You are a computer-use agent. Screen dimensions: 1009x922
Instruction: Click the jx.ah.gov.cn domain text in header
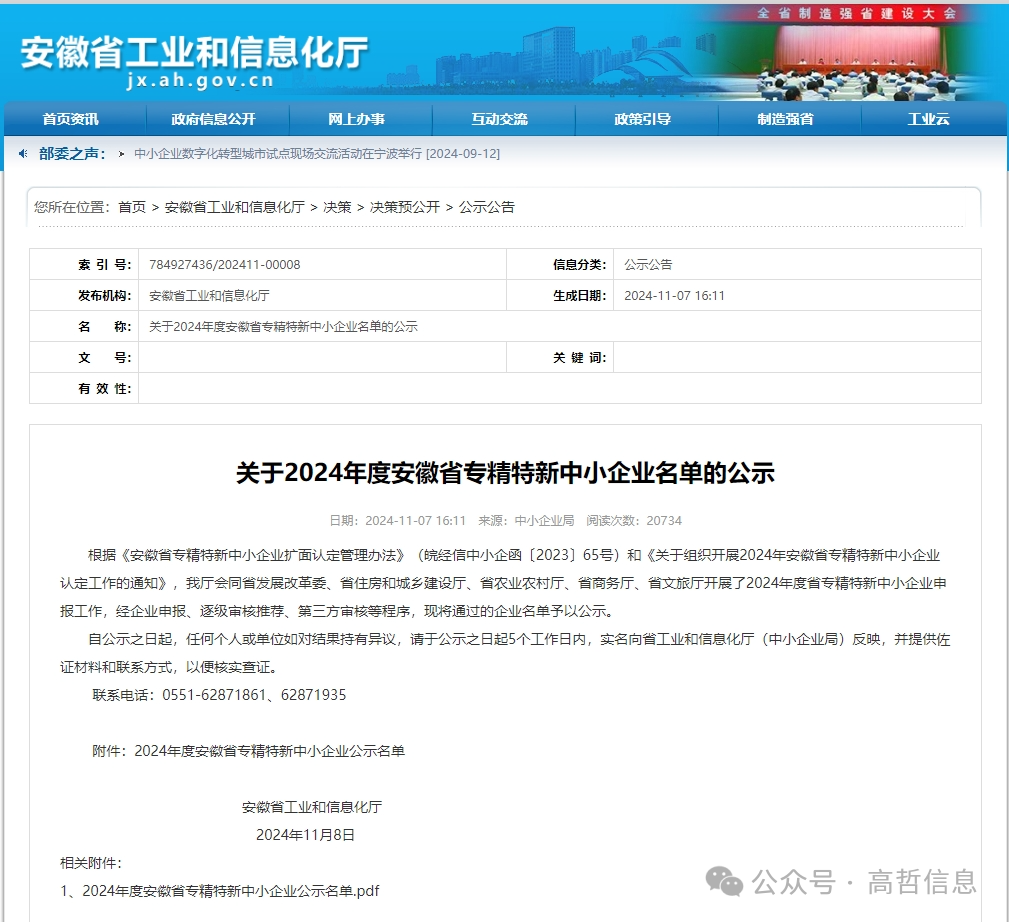click(200, 80)
